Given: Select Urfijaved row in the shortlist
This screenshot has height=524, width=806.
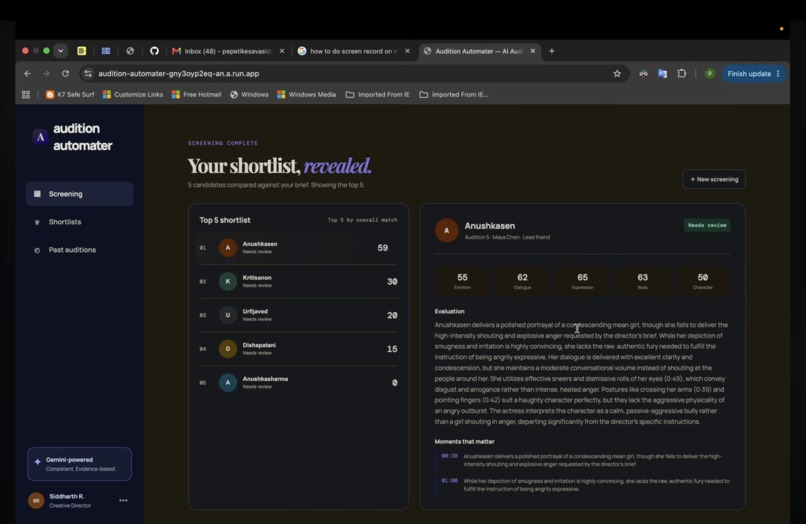Looking at the screenshot, I should coord(298,315).
